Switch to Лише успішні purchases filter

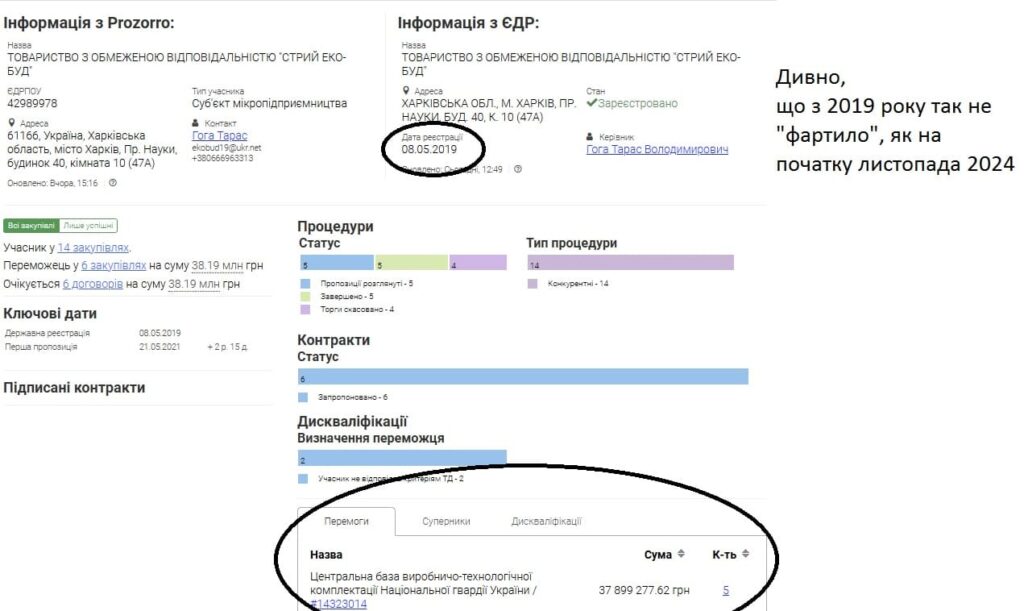click(x=88, y=226)
